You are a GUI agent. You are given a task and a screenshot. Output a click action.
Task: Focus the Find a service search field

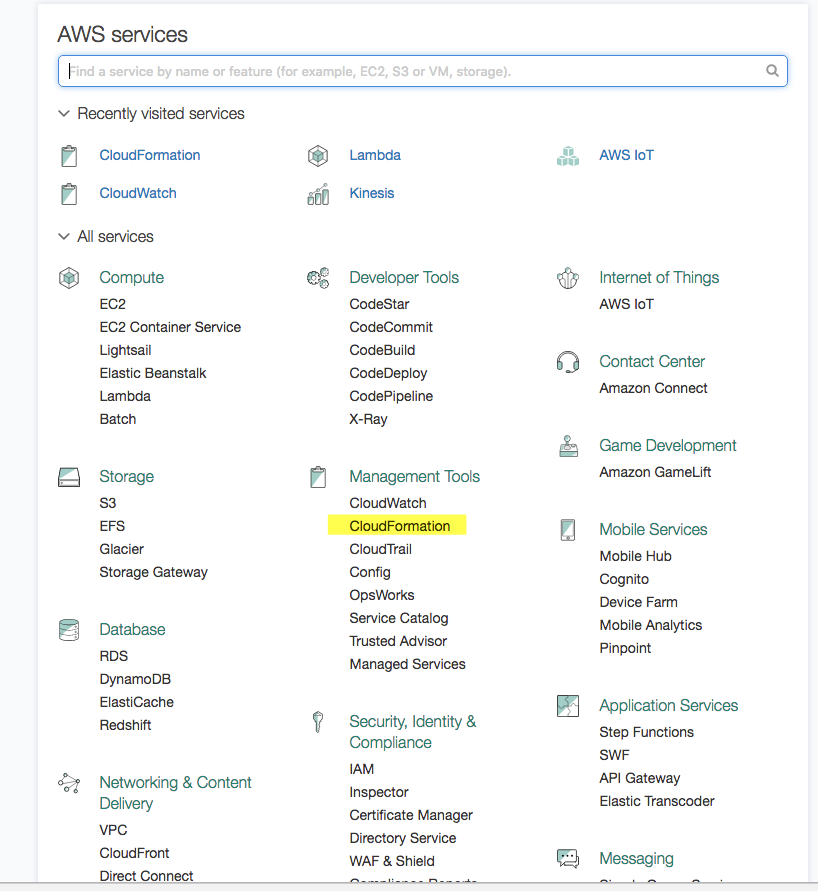pos(423,71)
